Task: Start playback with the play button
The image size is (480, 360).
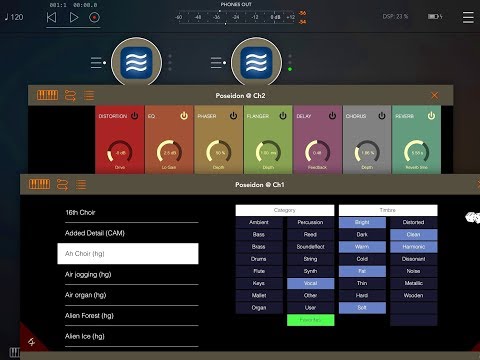Action: 74,17
